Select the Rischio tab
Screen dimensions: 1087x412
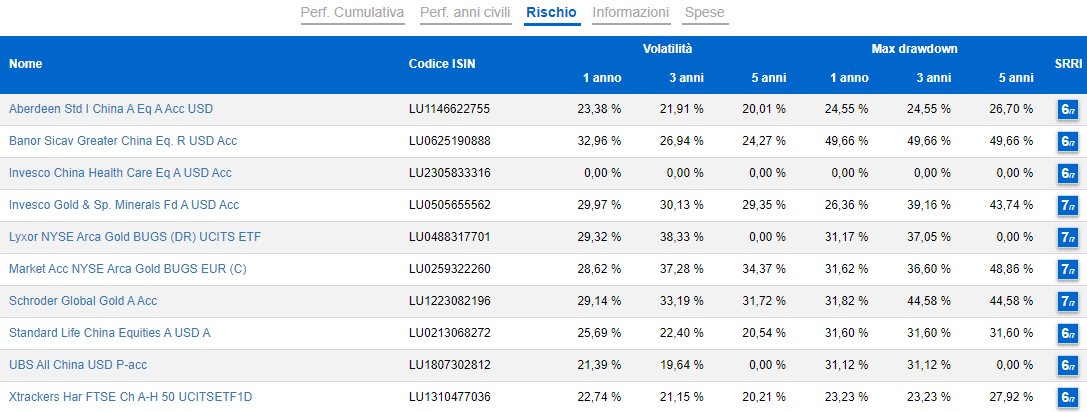(551, 12)
